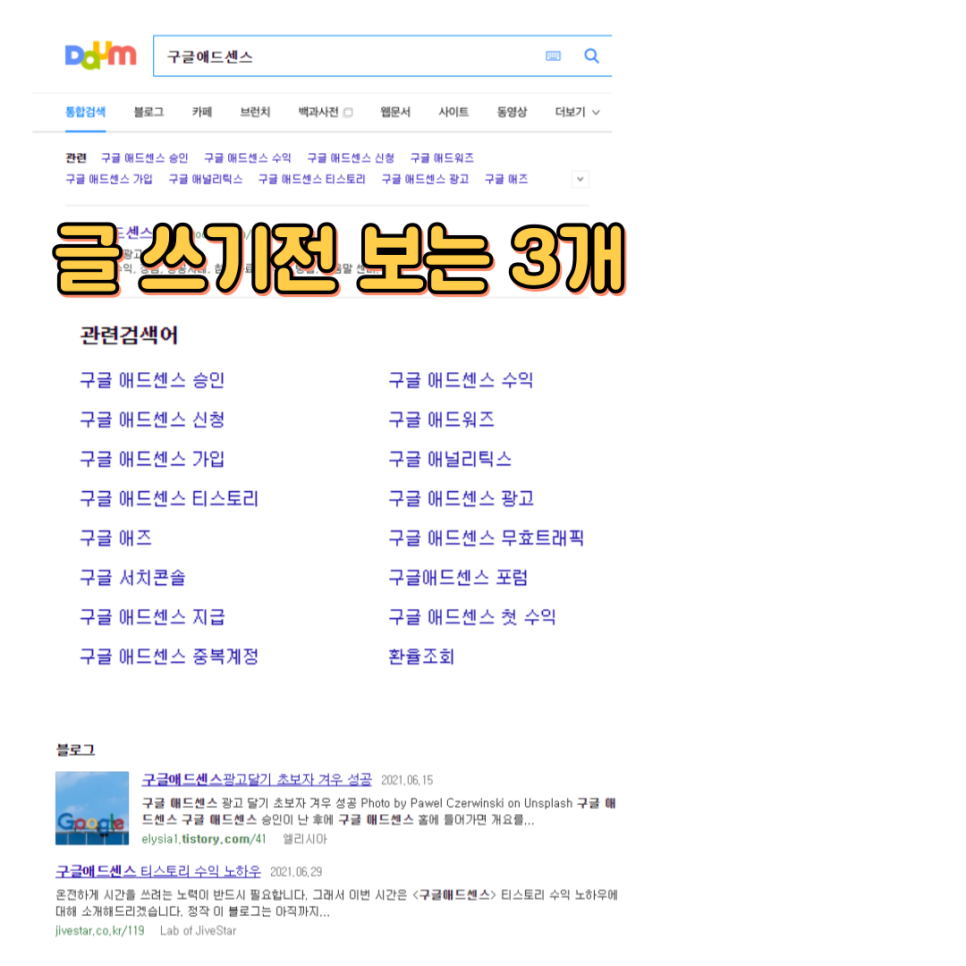Open jivestar.co.kr/119 URL link

click(x=100, y=930)
